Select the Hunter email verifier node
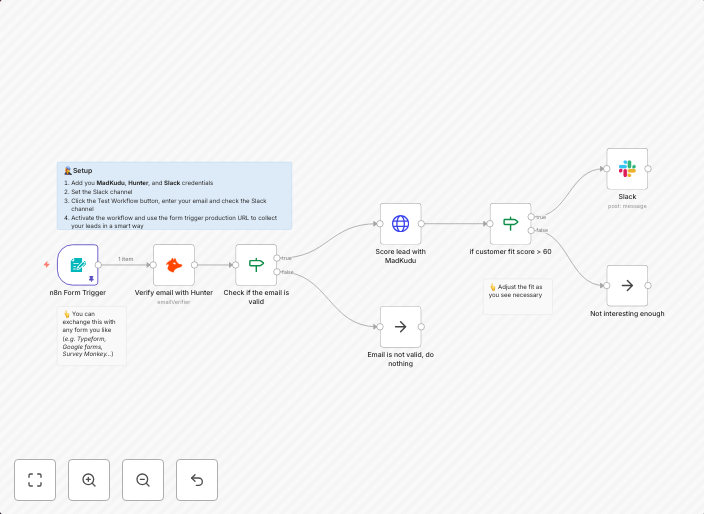704x514 pixels. 174,265
